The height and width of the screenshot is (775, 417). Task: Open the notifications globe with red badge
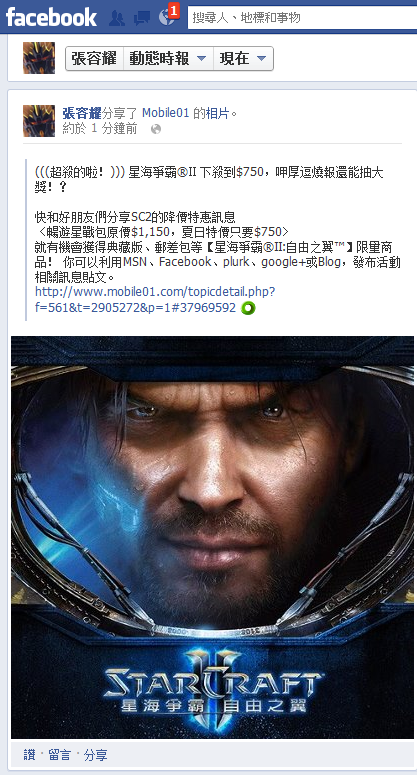[167, 16]
